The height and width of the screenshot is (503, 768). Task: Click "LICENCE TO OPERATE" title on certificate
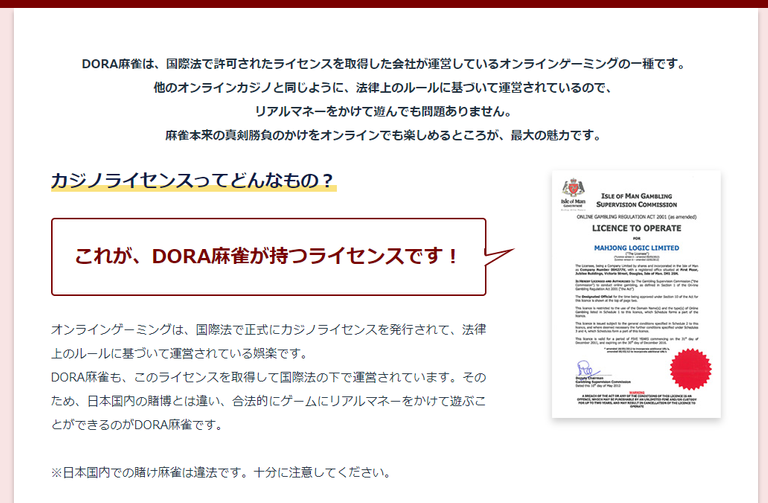(x=636, y=228)
